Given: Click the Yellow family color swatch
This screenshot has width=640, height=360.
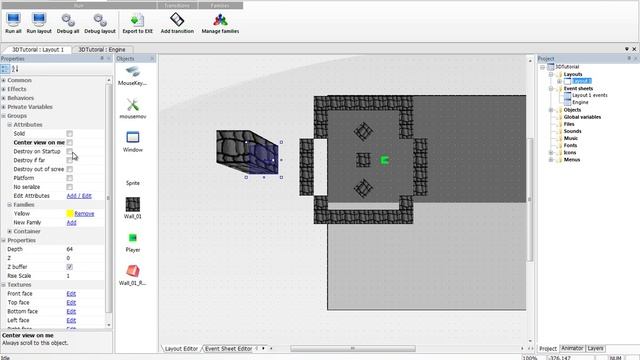Looking at the screenshot, I should point(70,213).
